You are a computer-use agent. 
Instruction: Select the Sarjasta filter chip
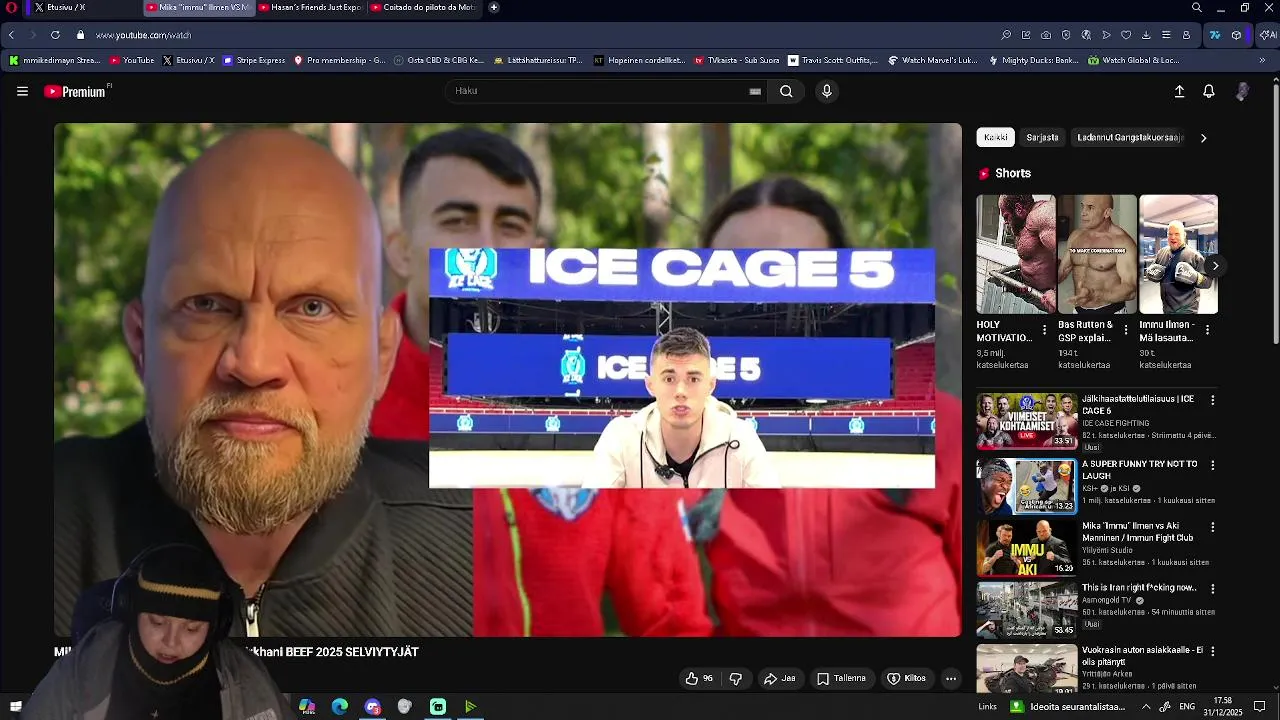click(1042, 137)
